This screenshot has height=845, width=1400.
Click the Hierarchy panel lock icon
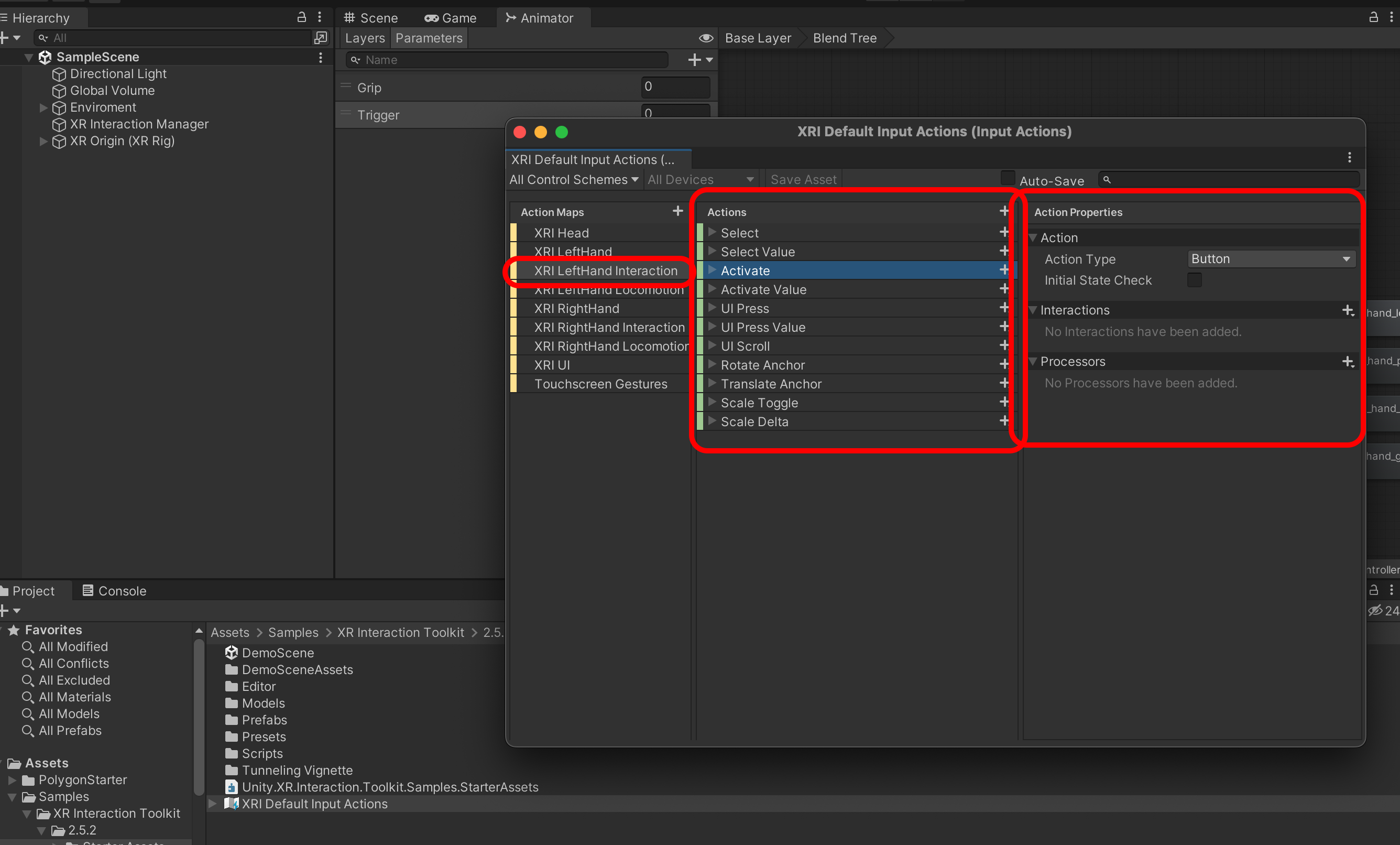pyautogui.click(x=302, y=18)
